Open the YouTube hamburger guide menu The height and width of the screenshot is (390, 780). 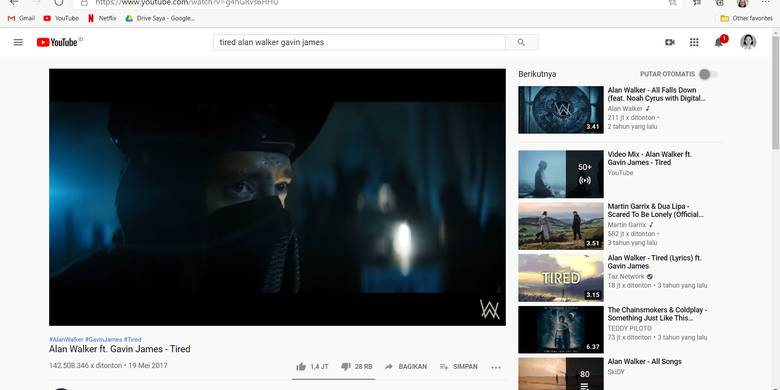[x=18, y=42]
